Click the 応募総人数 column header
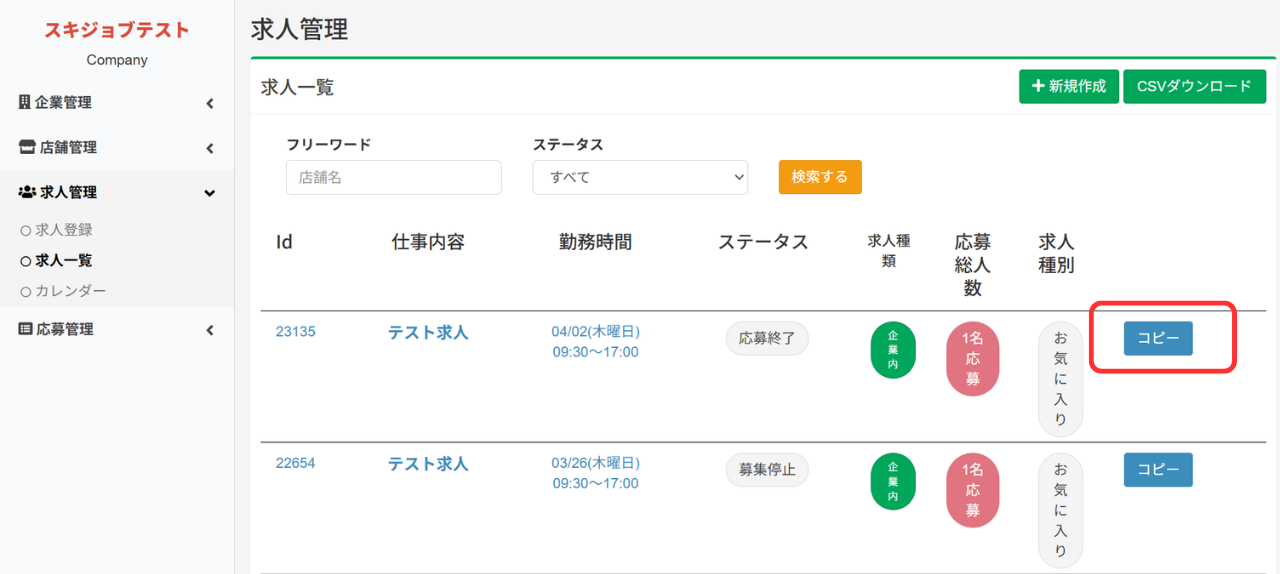The height and width of the screenshot is (574, 1280). coord(972,265)
